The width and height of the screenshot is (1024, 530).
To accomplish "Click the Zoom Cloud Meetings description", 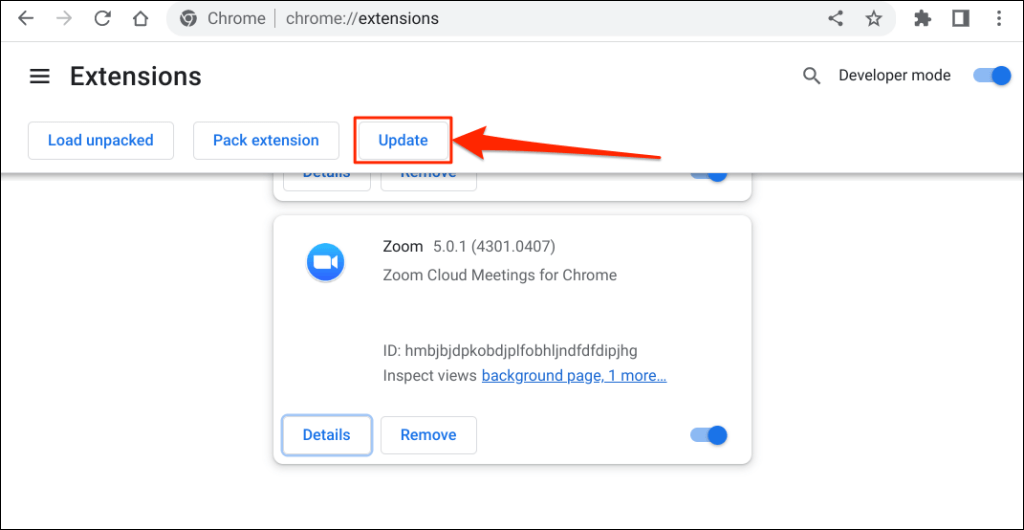I will pyautogui.click(x=500, y=275).
